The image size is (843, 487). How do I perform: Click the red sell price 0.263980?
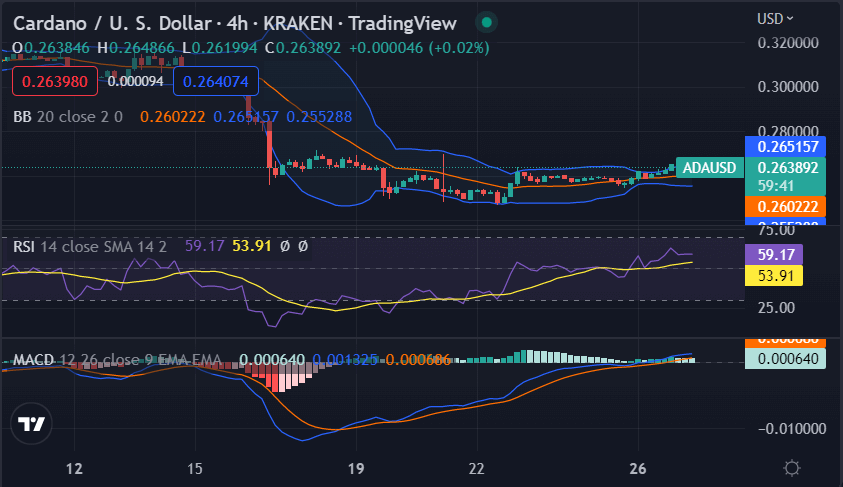[x=55, y=81]
